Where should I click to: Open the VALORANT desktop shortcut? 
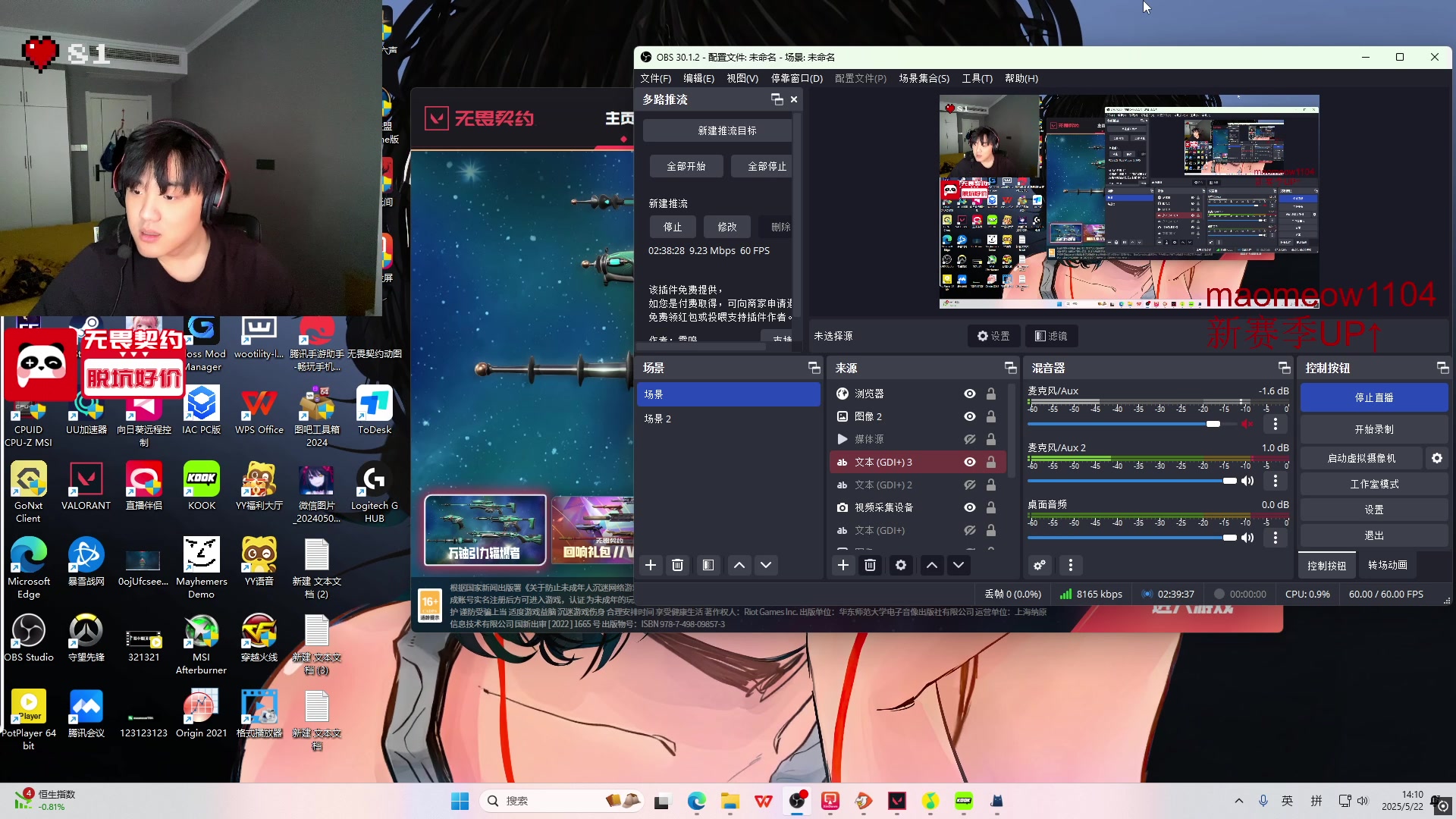pyautogui.click(x=86, y=486)
